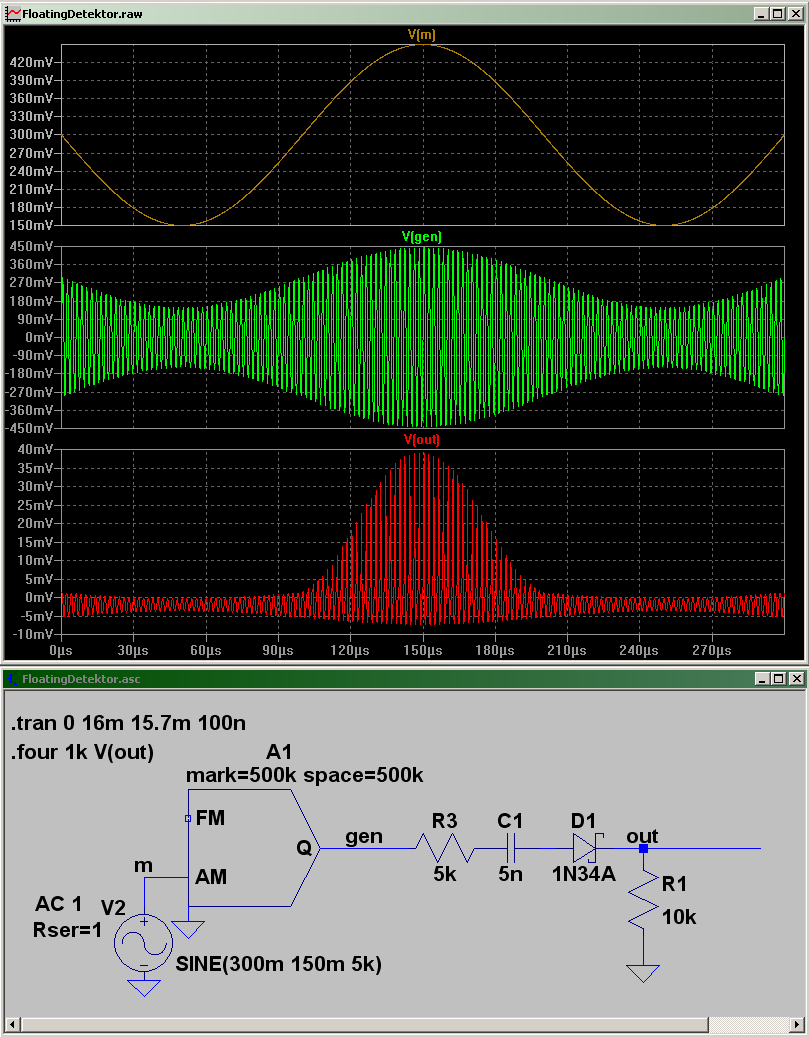Click the 40mV axis label in V(out) pane

click(35, 450)
